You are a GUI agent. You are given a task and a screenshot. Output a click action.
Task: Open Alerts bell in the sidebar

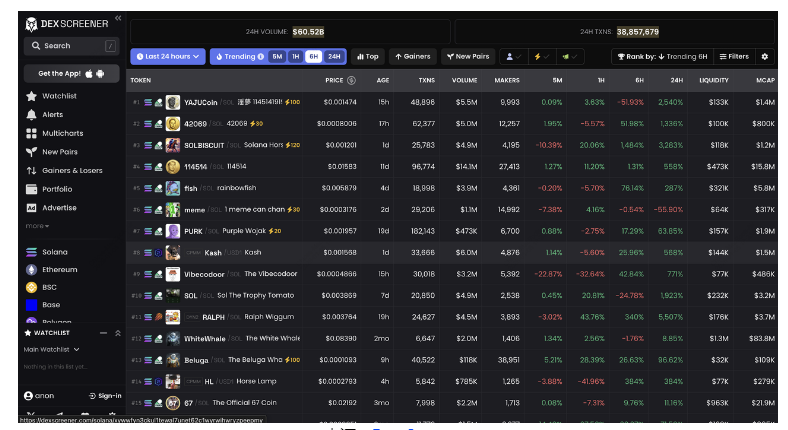[x=31, y=115]
